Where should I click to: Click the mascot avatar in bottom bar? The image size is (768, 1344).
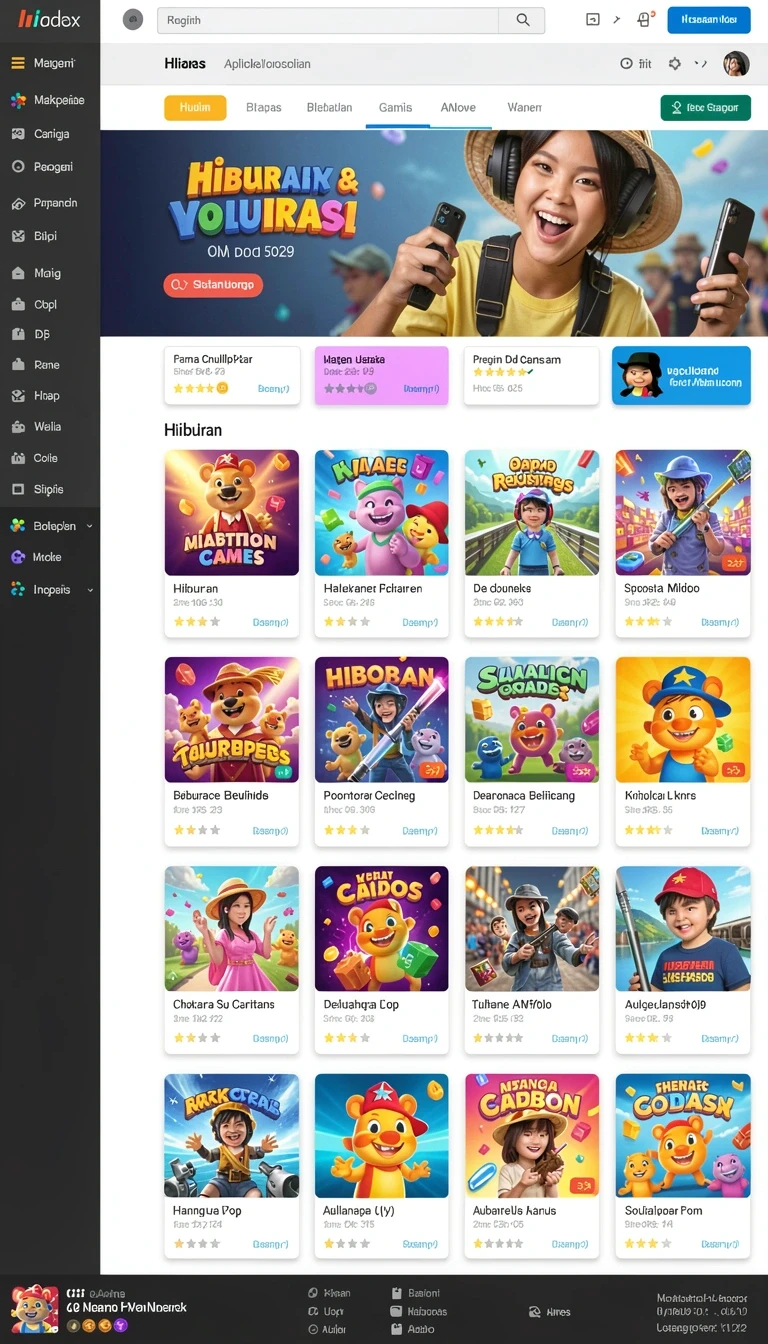(x=35, y=1309)
